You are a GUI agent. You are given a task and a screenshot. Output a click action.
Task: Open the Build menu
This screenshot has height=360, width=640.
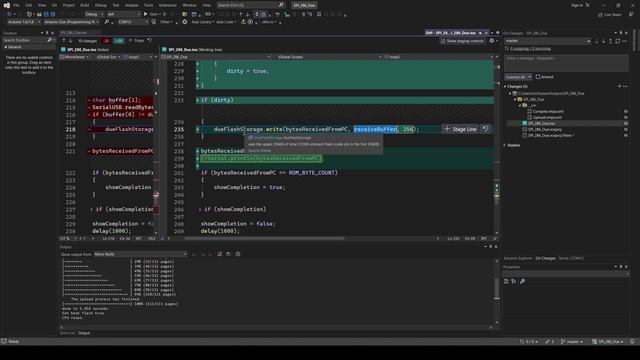tap(84, 5)
